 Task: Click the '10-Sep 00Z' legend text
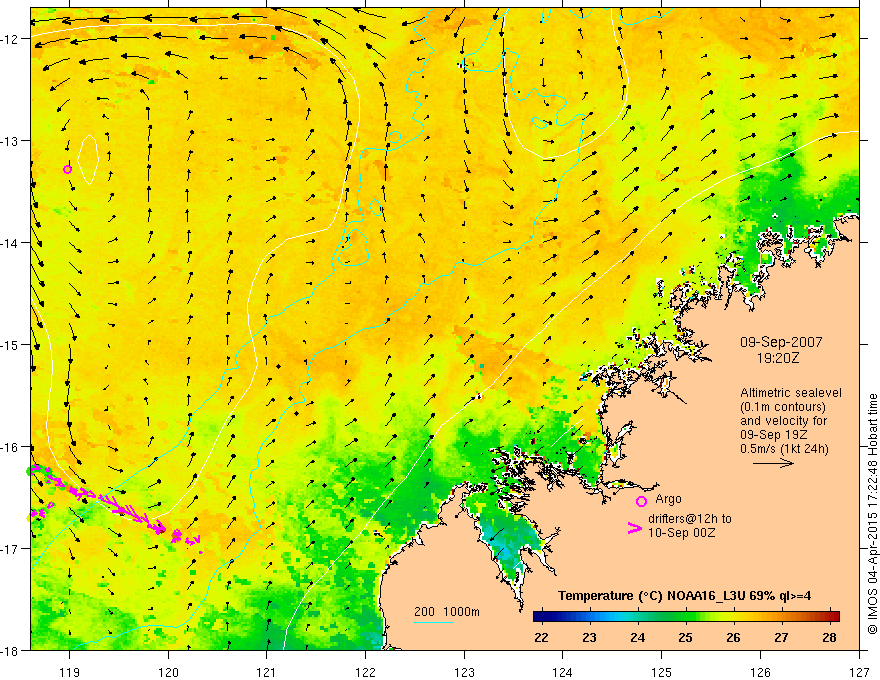pos(681,533)
